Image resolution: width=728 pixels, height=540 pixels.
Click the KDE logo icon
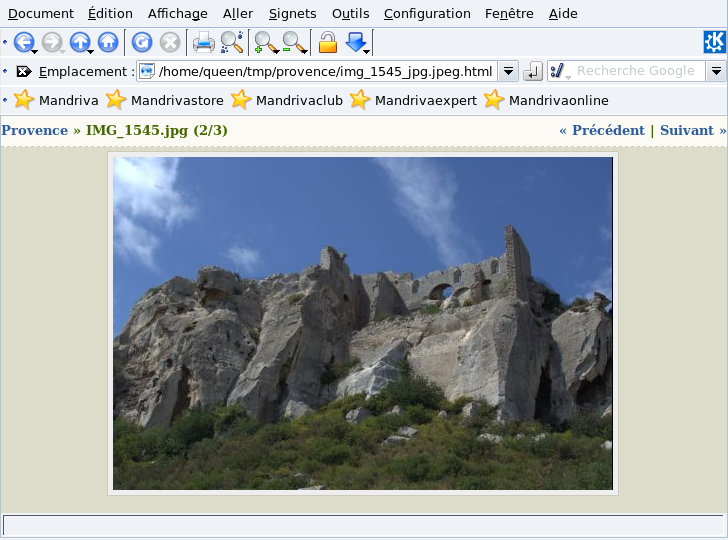tap(714, 42)
